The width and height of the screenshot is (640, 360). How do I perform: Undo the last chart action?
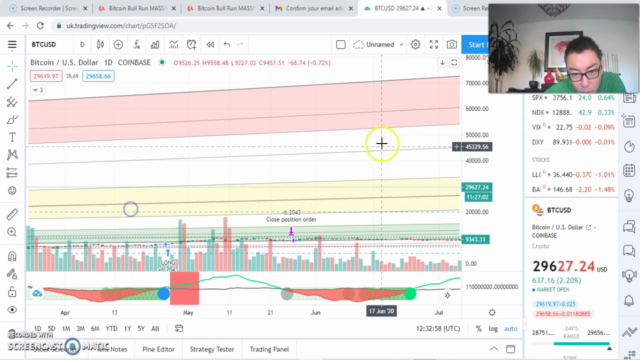[x=227, y=44]
